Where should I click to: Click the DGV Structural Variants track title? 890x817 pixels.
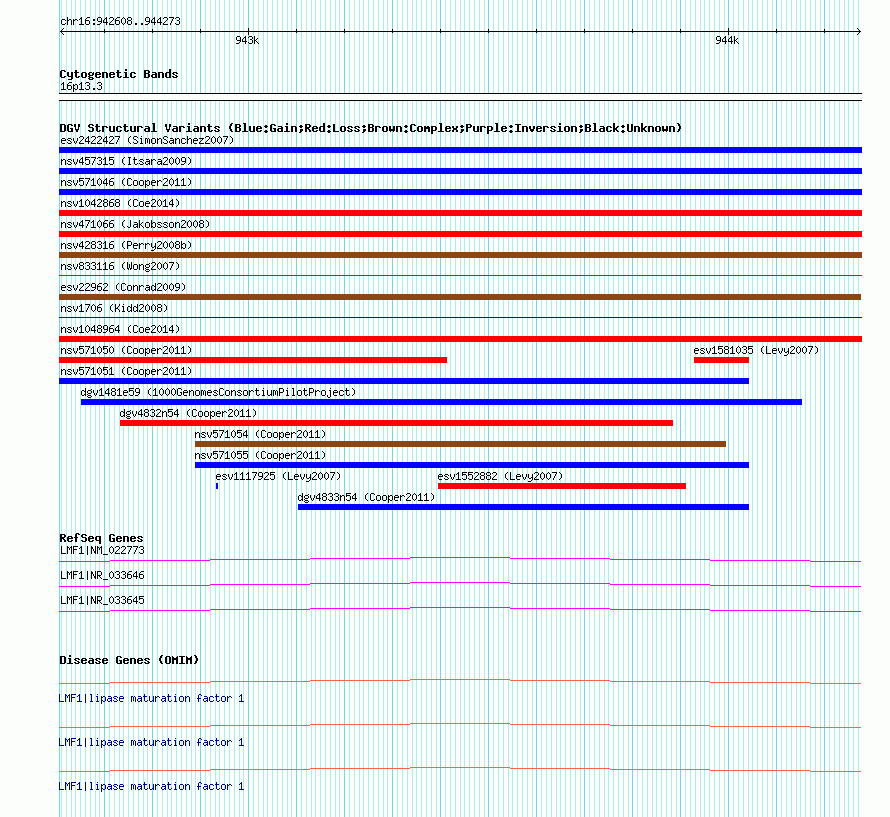click(x=371, y=128)
